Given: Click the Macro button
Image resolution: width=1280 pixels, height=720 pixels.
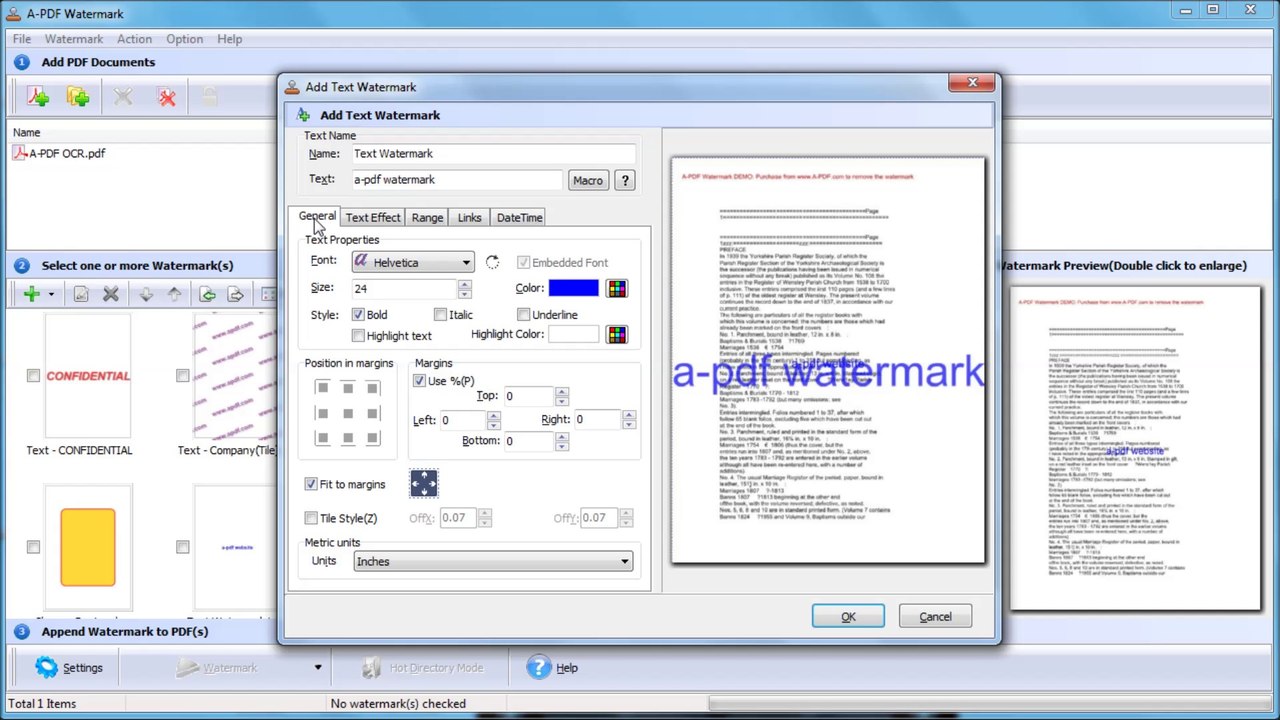Looking at the screenshot, I should pos(588,180).
